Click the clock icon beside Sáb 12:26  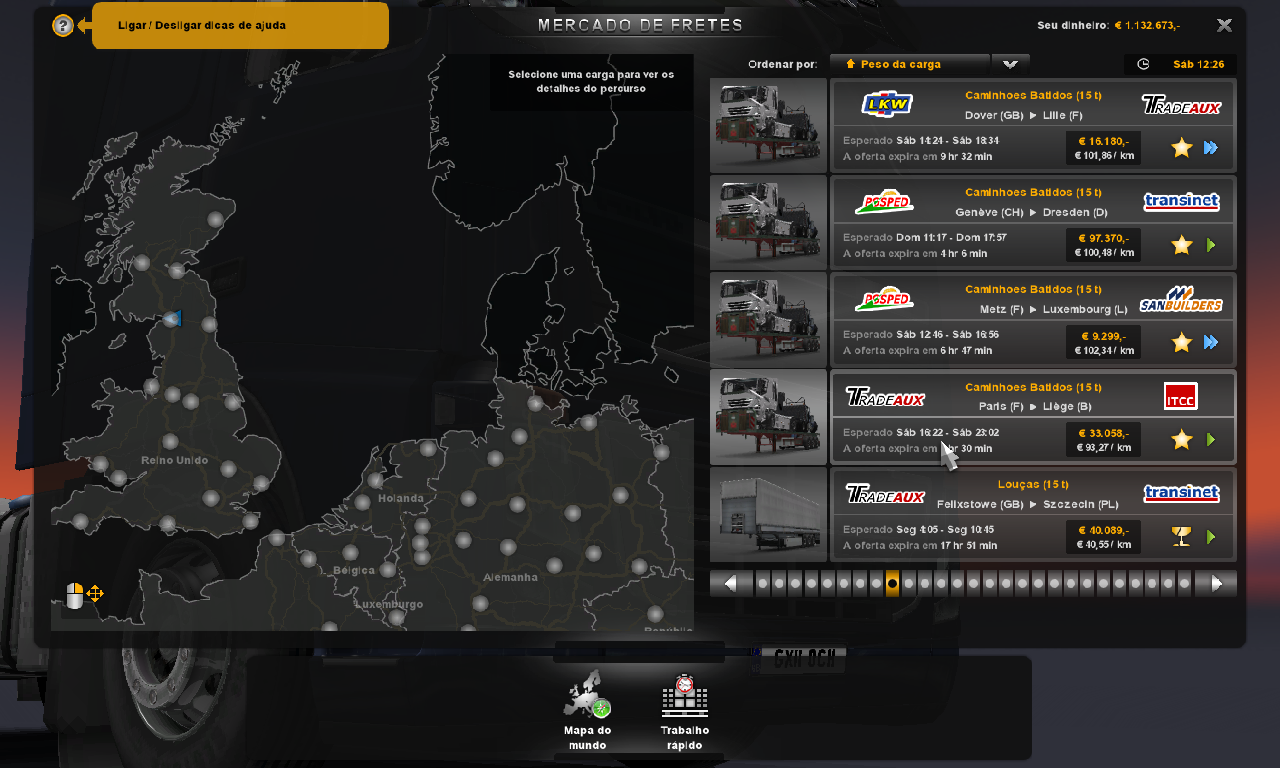(x=1143, y=64)
